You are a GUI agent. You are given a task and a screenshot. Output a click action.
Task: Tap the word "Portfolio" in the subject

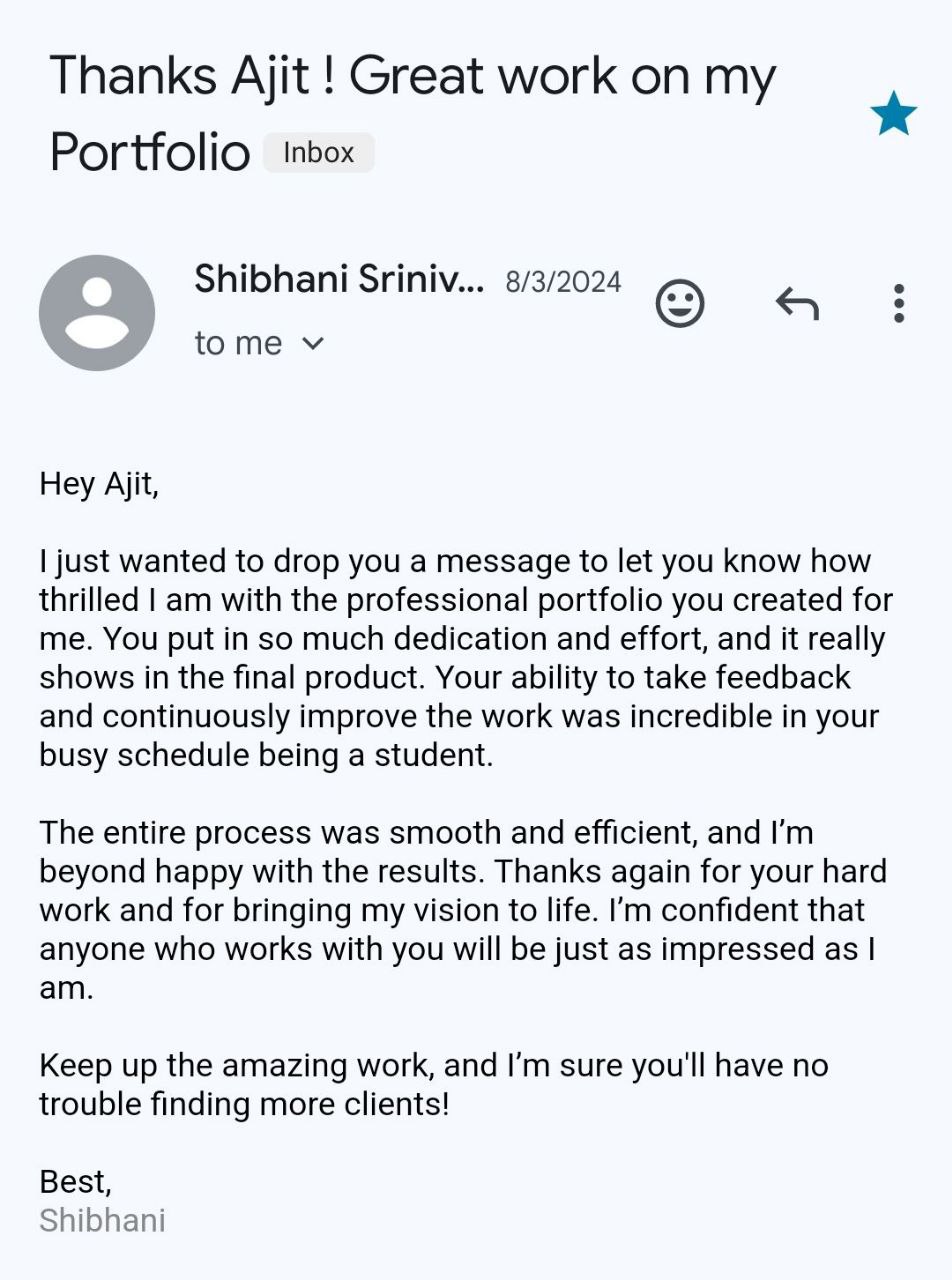click(149, 152)
